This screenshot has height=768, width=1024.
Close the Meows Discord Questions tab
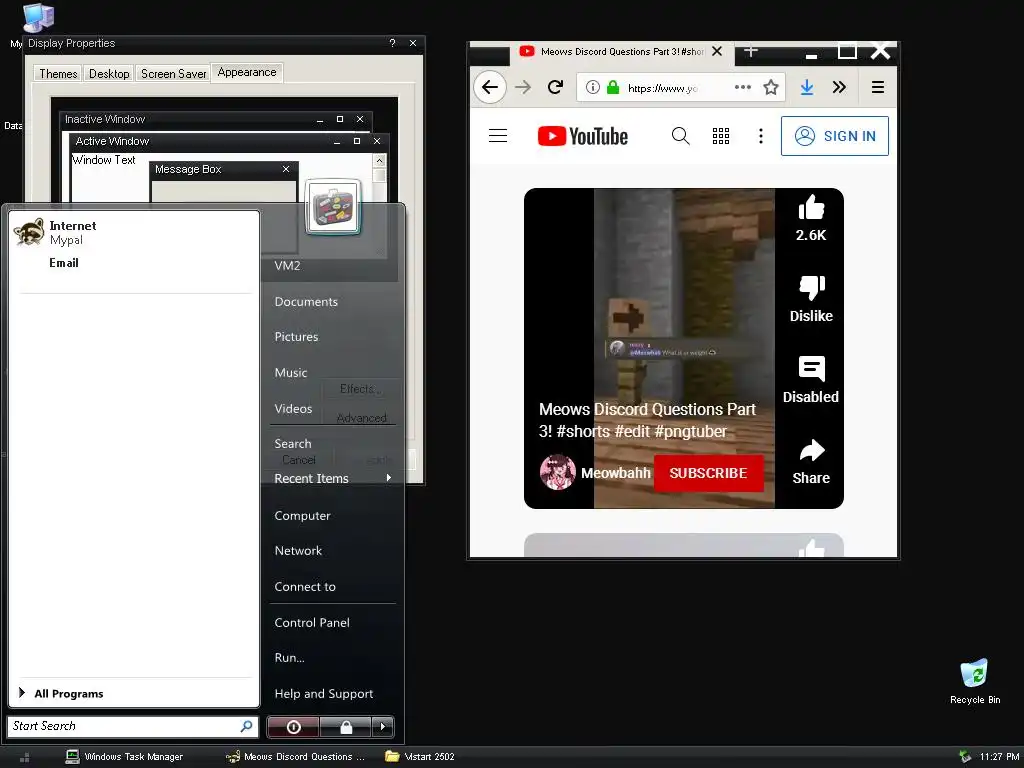coord(717,51)
